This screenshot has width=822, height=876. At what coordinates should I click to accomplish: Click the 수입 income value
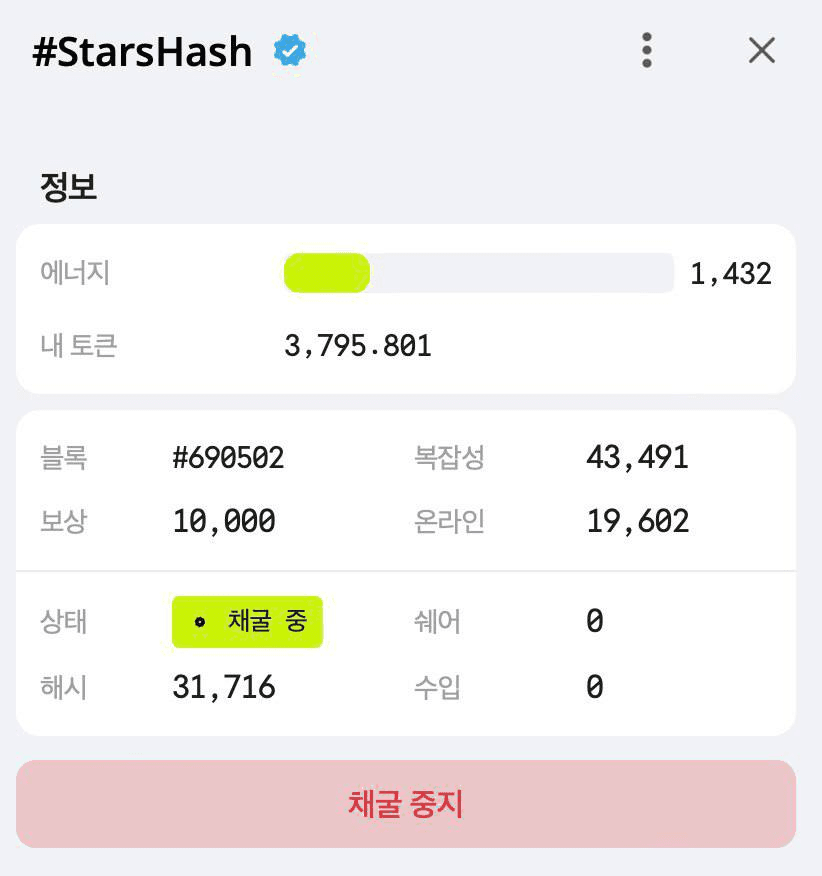pos(595,687)
